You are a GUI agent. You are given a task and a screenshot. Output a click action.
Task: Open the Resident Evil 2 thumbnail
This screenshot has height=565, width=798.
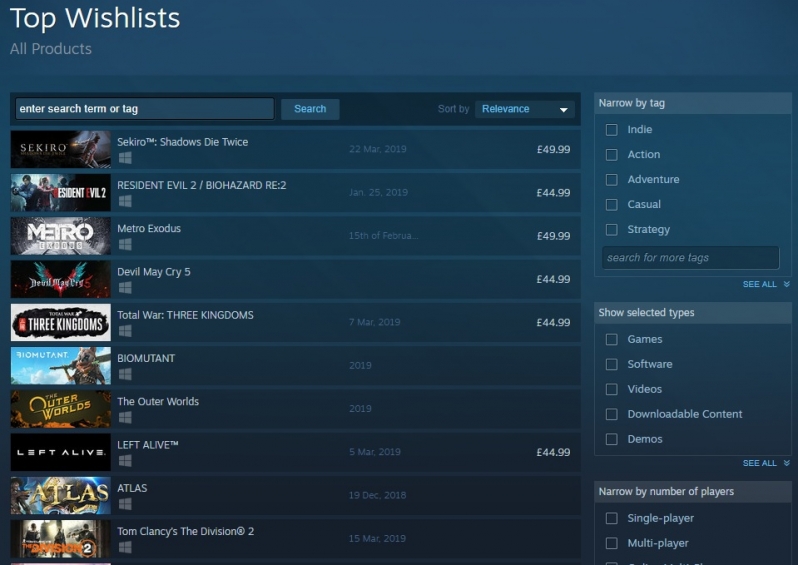[x=61, y=192]
